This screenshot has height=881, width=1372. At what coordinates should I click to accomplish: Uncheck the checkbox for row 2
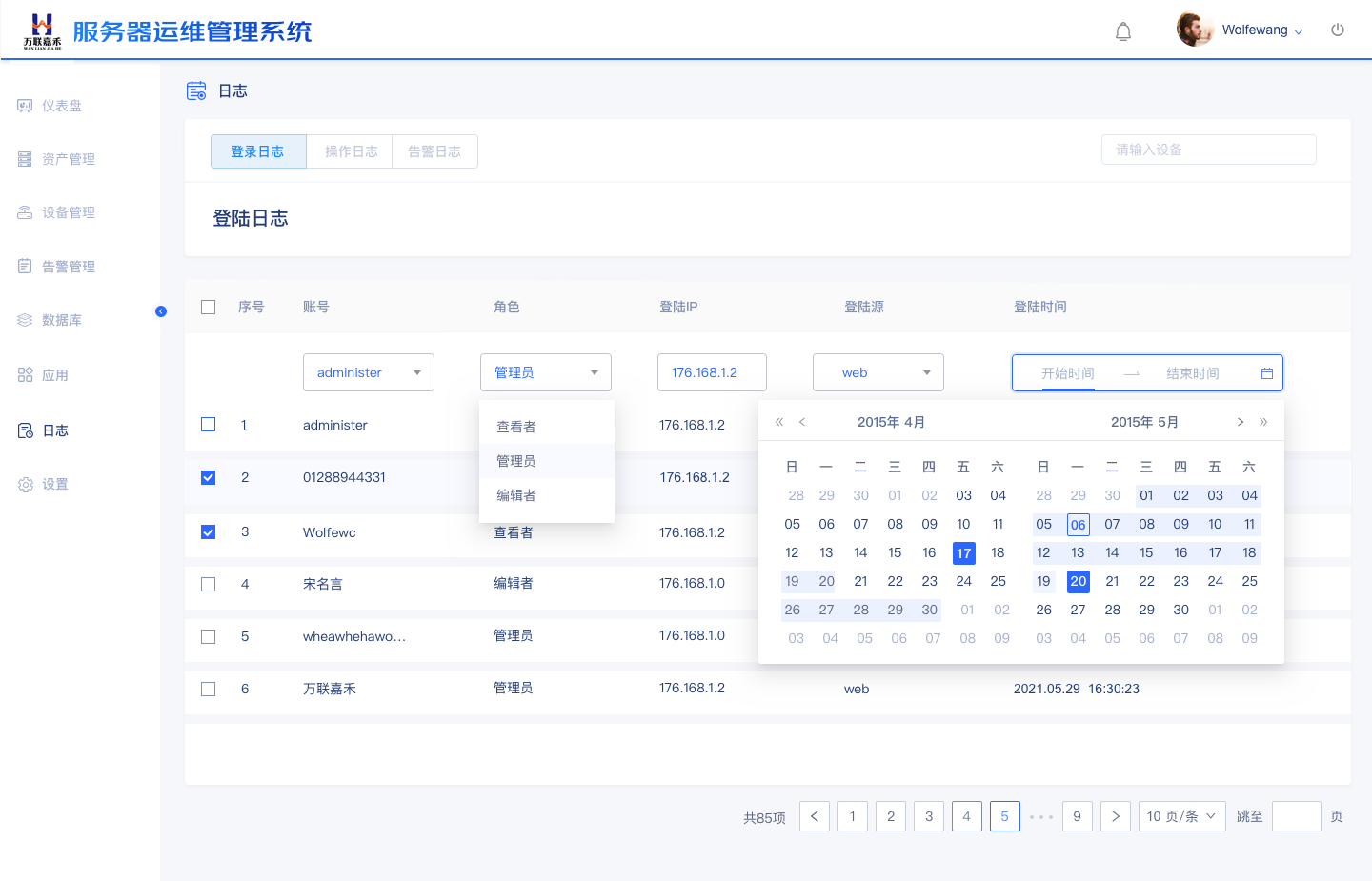(209, 477)
